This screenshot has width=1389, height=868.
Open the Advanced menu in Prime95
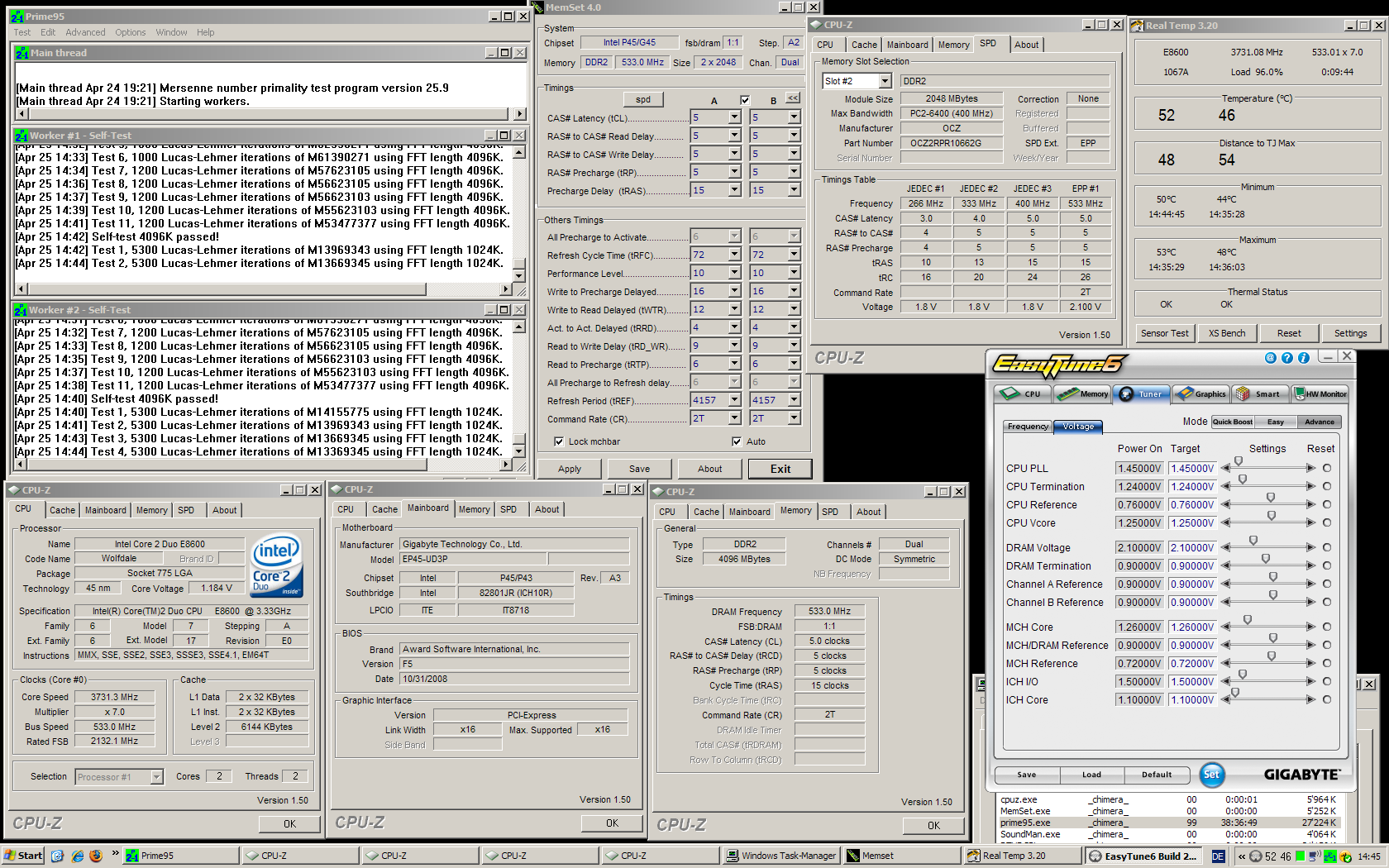[x=85, y=32]
